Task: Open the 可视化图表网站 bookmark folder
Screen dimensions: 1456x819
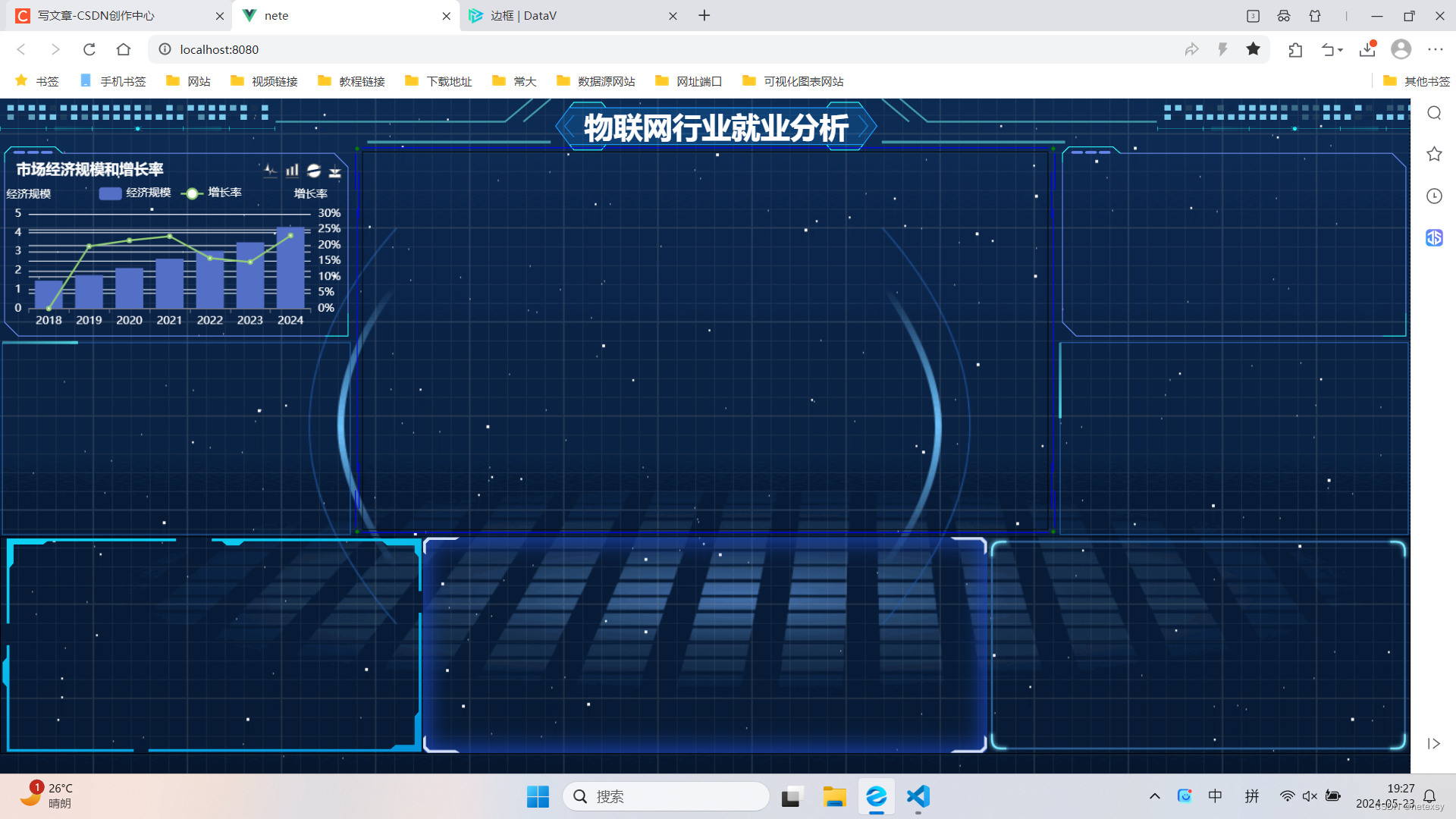Action: (x=793, y=81)
